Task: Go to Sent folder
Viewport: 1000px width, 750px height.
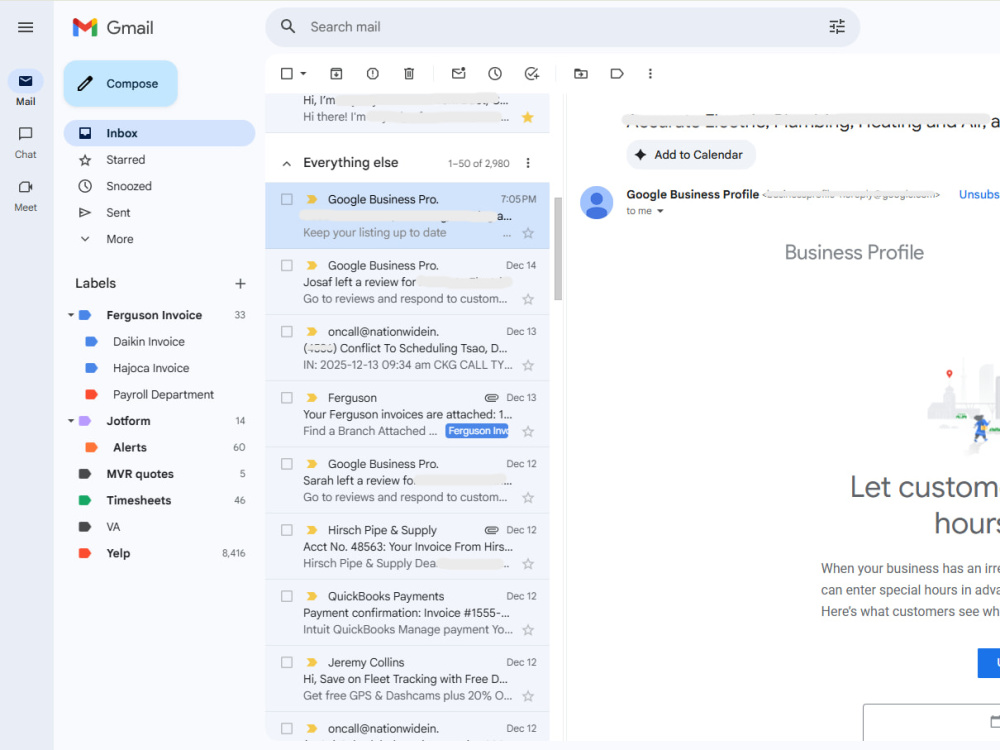Action: tap(159, 213)
